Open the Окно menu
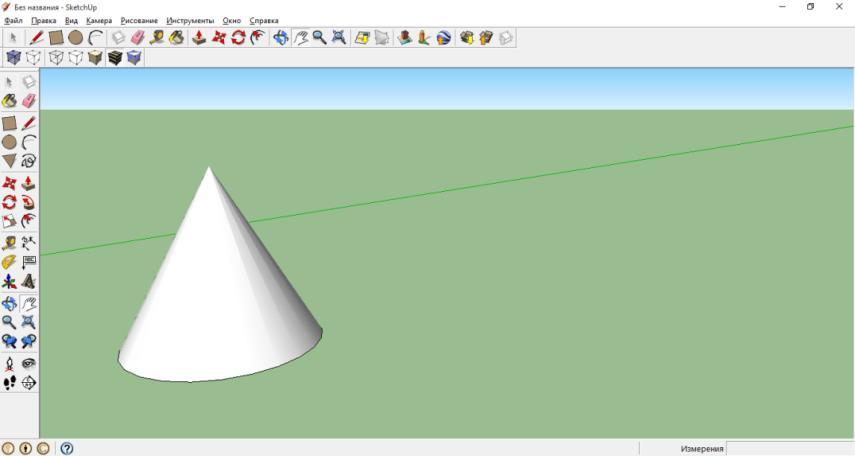The width and height of the screenshot is (855, 456). pos(232,21)
